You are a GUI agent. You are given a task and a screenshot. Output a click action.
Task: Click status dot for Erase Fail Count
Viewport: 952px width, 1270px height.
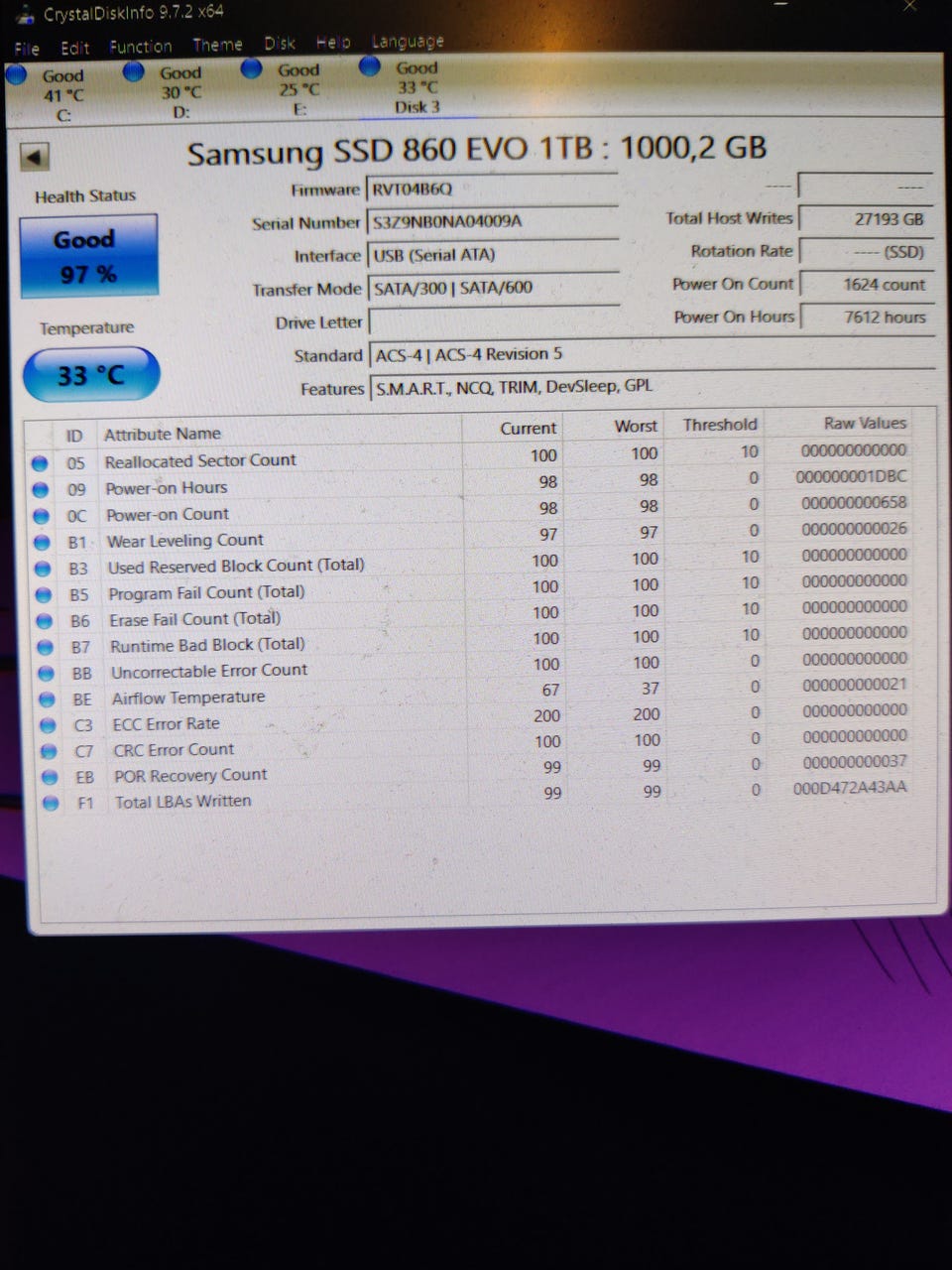coord(46,621)
